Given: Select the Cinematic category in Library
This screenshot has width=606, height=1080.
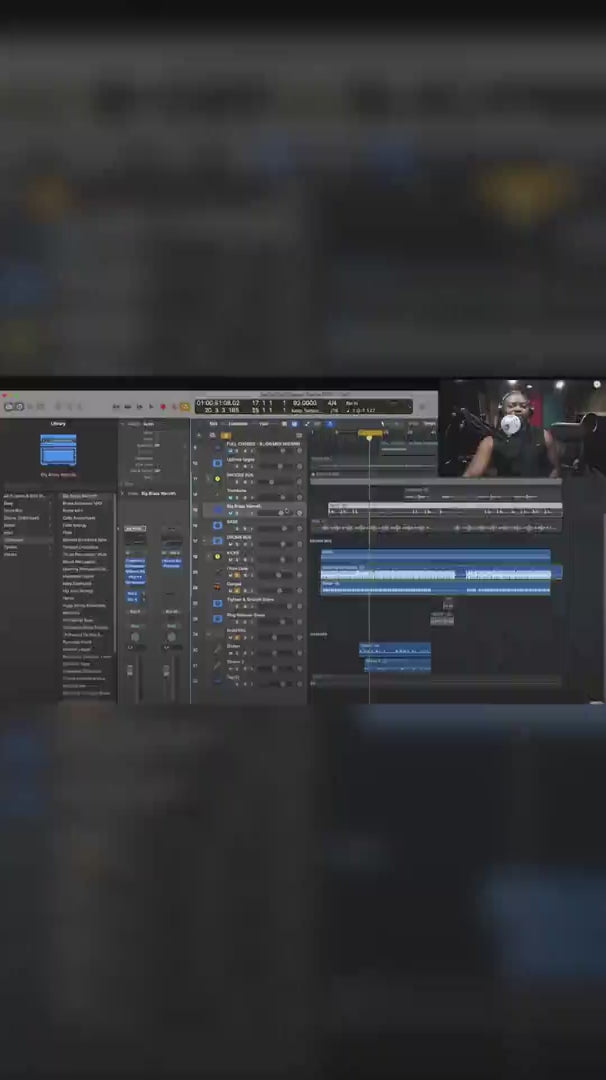Looking at the screenshot, I should coord(14,540).
